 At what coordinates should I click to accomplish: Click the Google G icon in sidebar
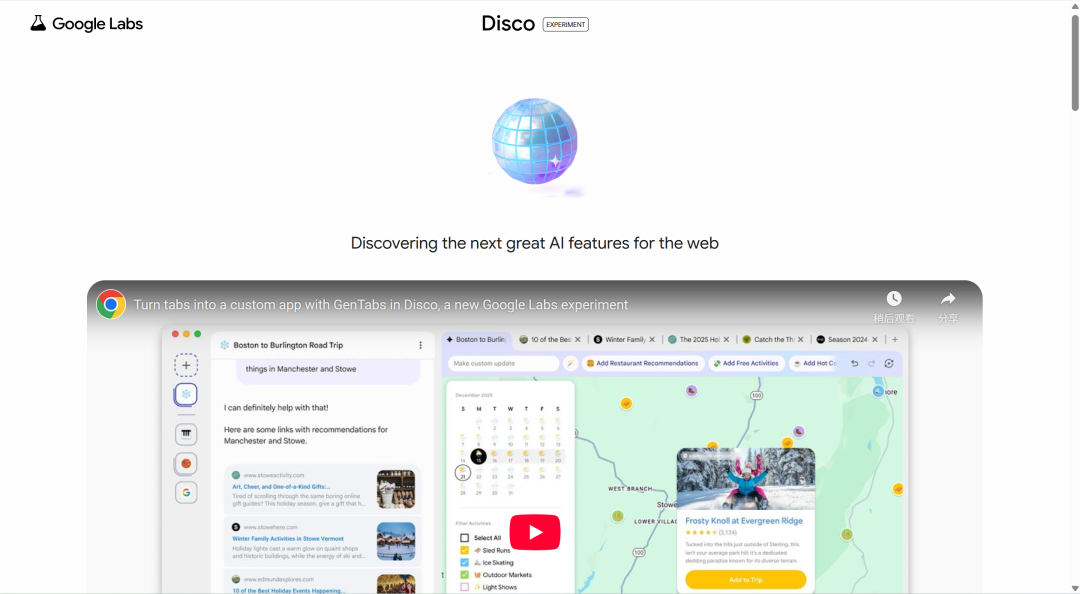(x=186, y=492)
